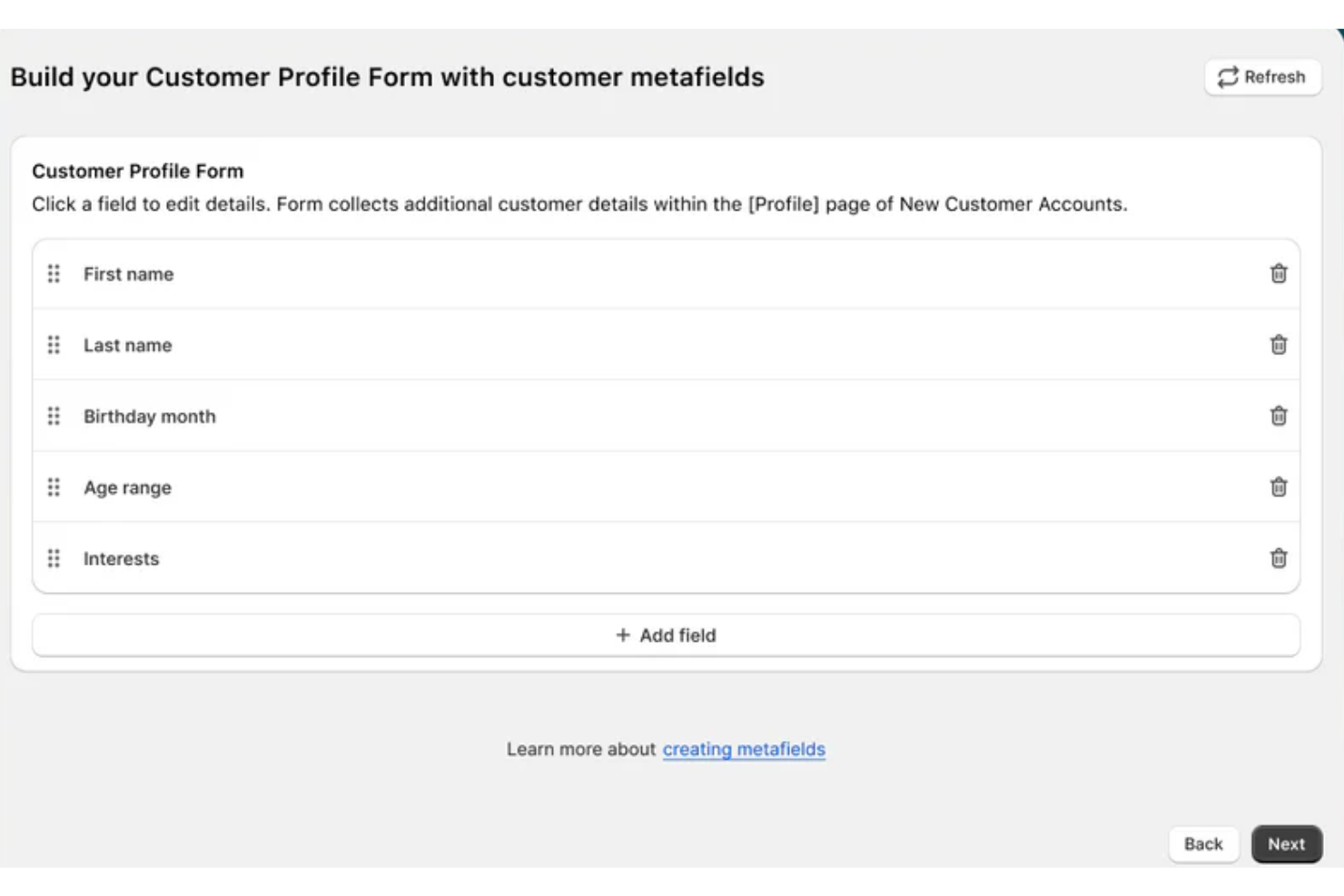Go back to the previous step
The height and width of the screenshot is (896, 1344).
pyautogui.click(x=1203, y=844)
